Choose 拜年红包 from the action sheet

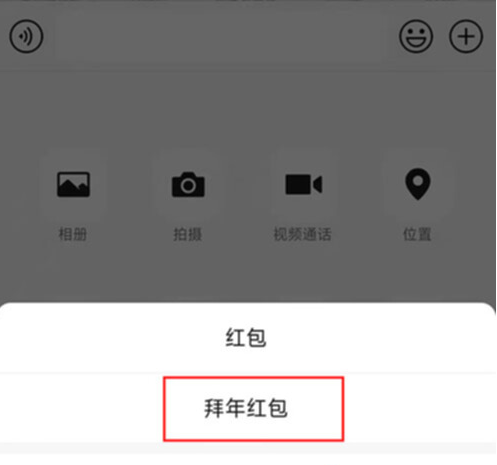(x=246, y=408)
